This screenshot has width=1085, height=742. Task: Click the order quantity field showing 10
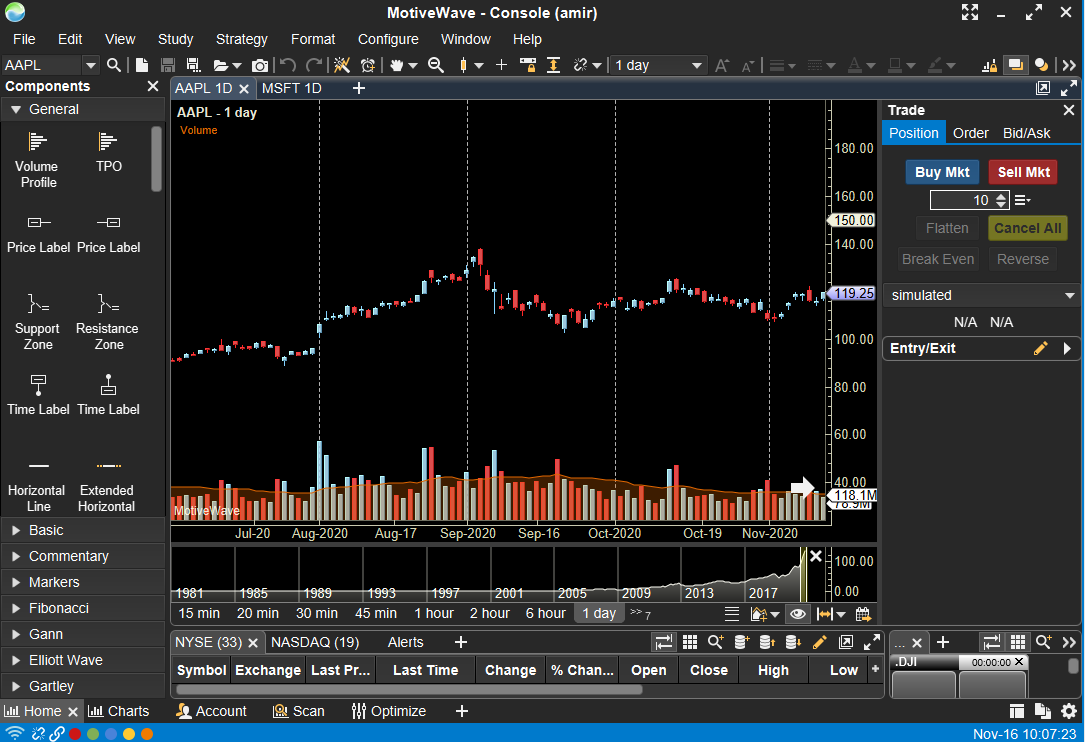tap(961, 201)
